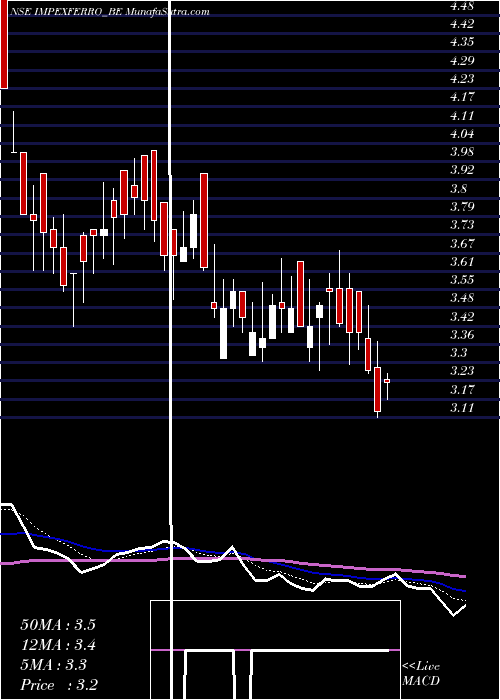The width and height of the screenshot is (500, 700).
Task: Click the 12MA : 3.4 readout
Action: 58,645
